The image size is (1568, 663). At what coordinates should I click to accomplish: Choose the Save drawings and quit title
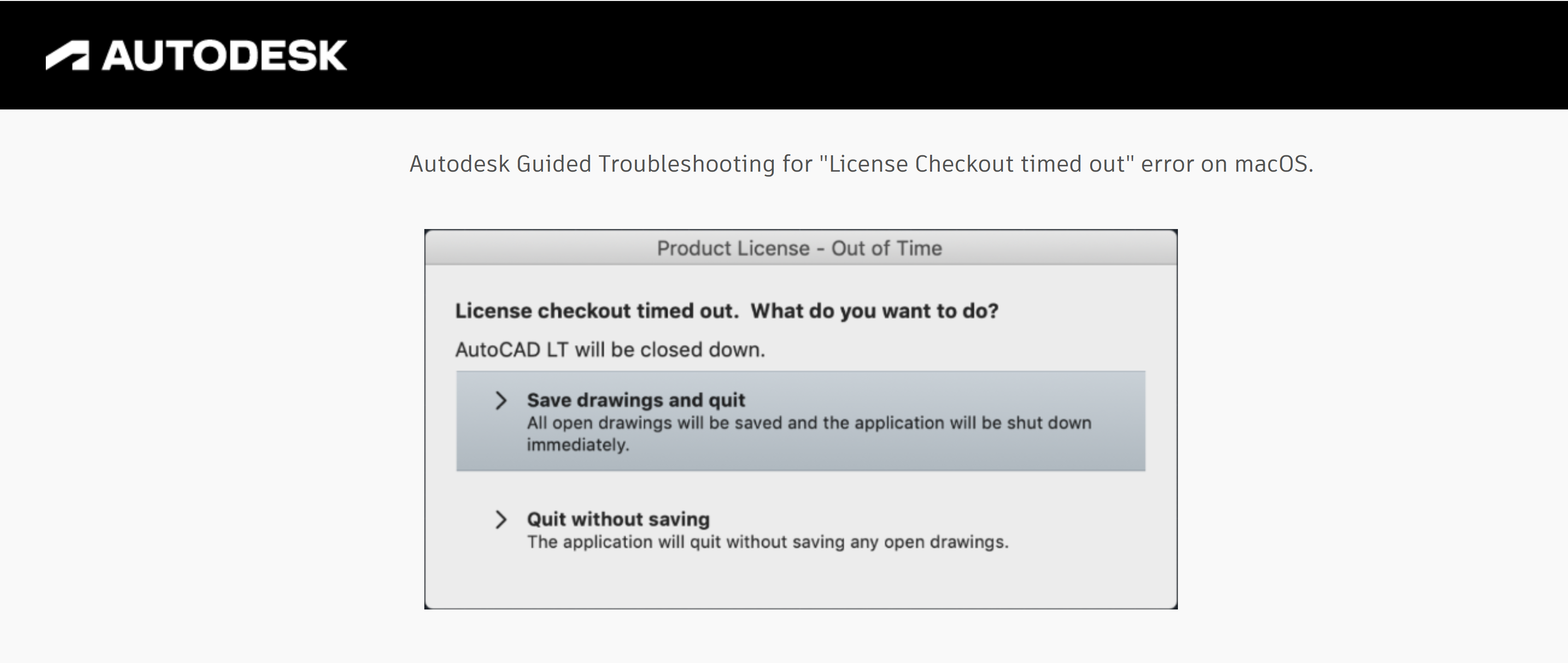click(x=635, y=400)
